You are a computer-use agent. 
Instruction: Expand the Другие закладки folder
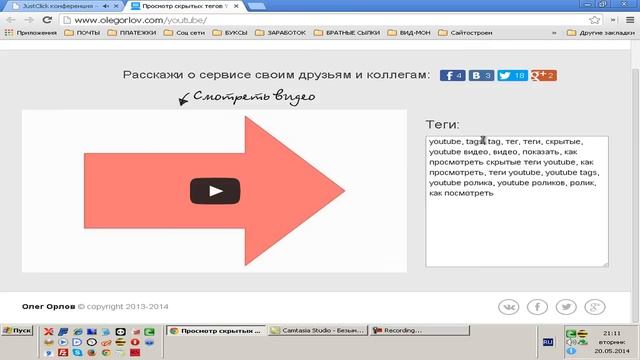pos(601,33)
